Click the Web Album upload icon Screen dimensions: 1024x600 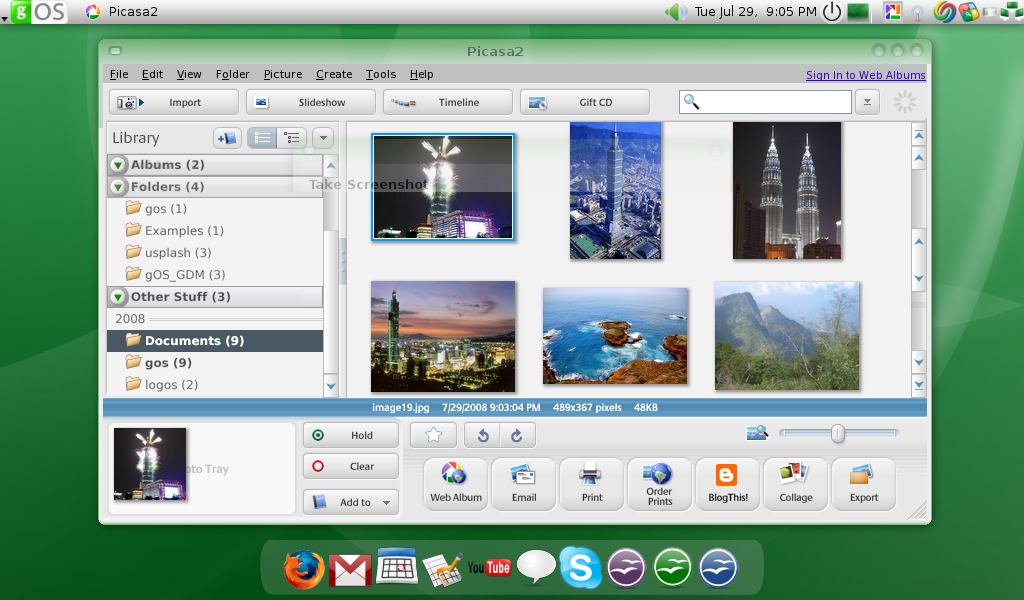pyautogui.click(x=455, y=484)
